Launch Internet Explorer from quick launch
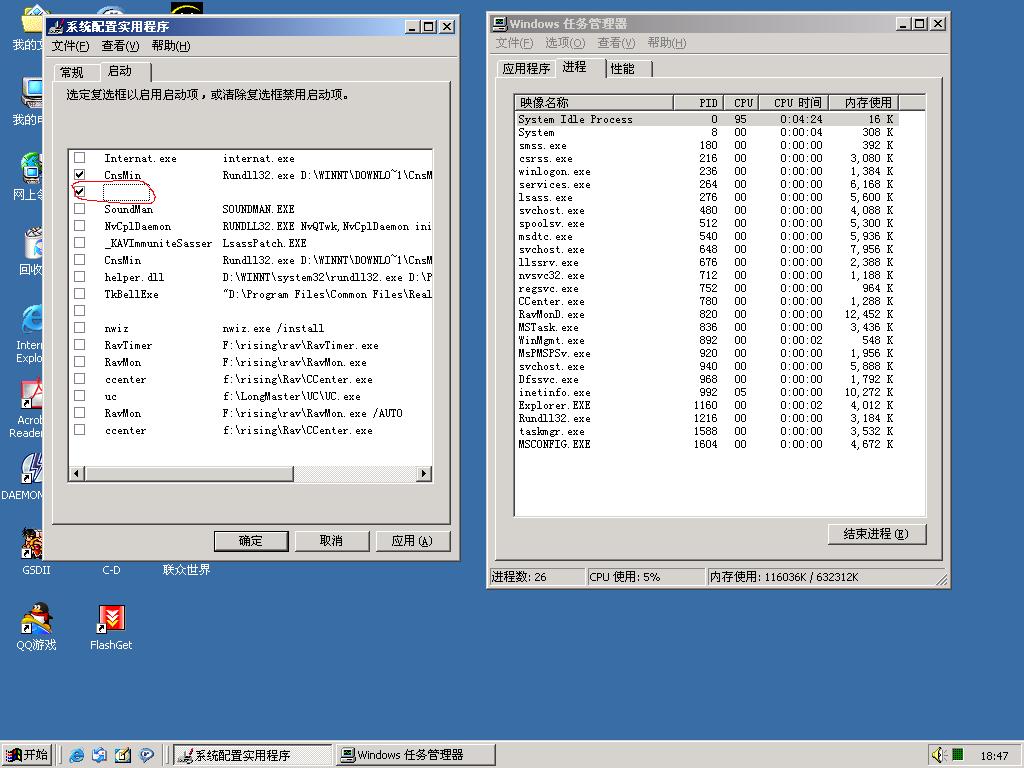 point(76,755)
